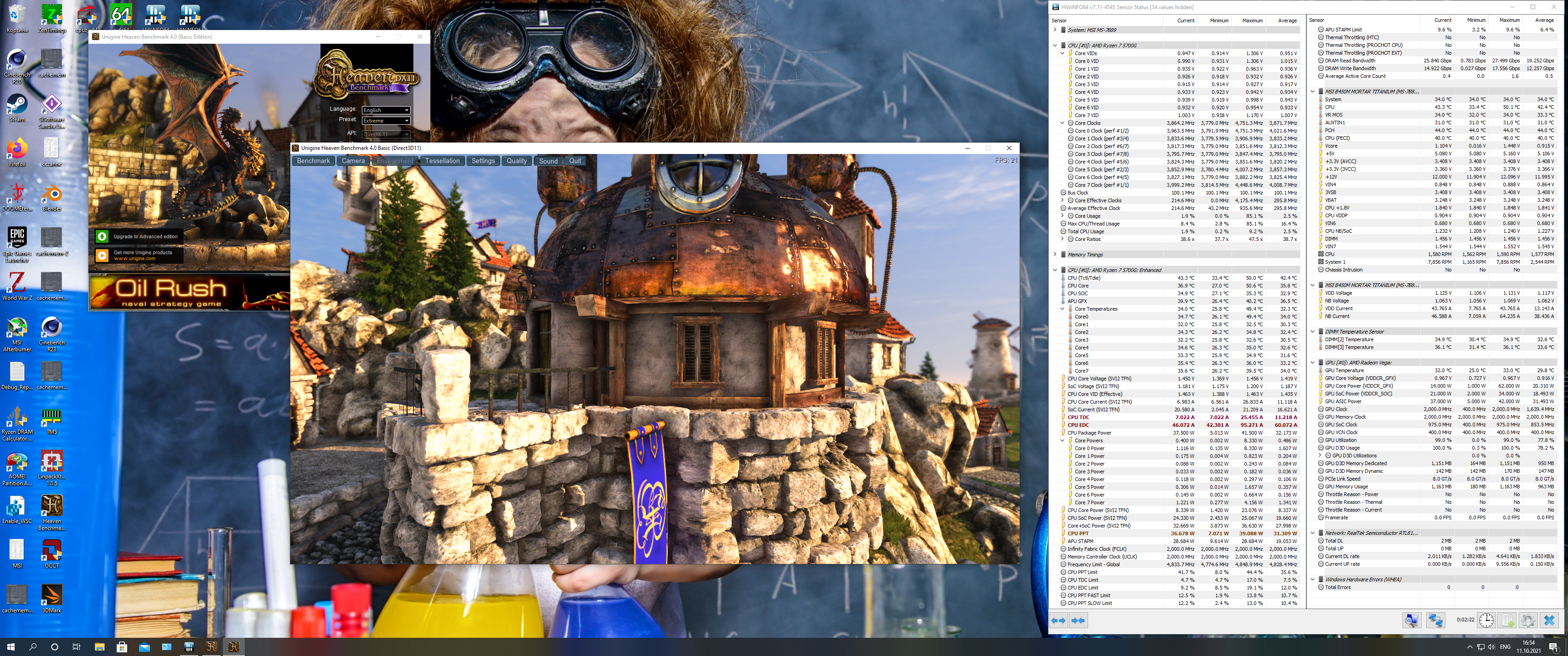Open the Camera menu in Heaven
The height and width of the screenshot is (656, 1568).
pyautogui.click(x=353, y=161)
